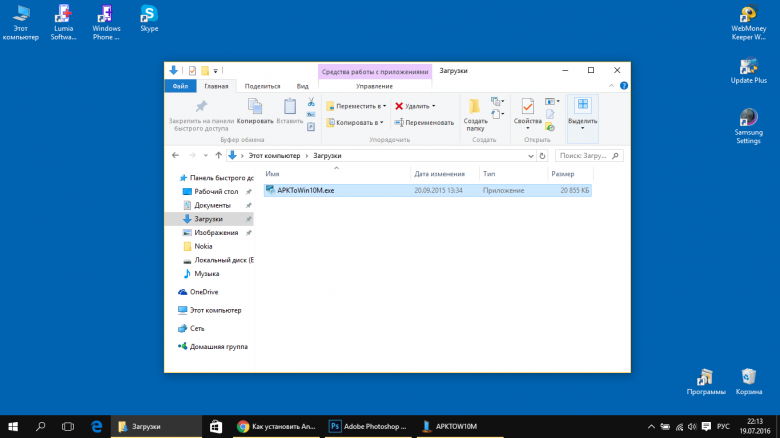Click the Выделить selection grid icon
This screenshot has height=438, width=780.
[583, 105]
